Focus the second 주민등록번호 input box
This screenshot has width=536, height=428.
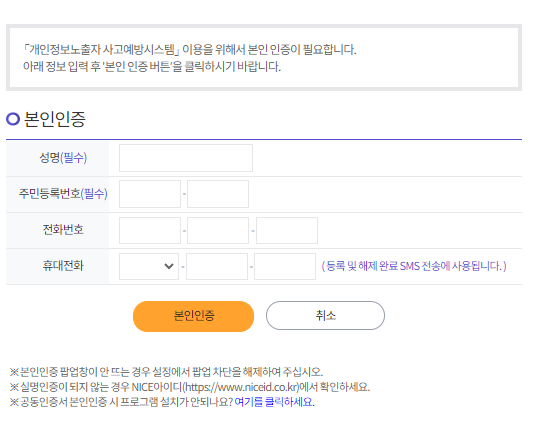click(x=218, y=194)
